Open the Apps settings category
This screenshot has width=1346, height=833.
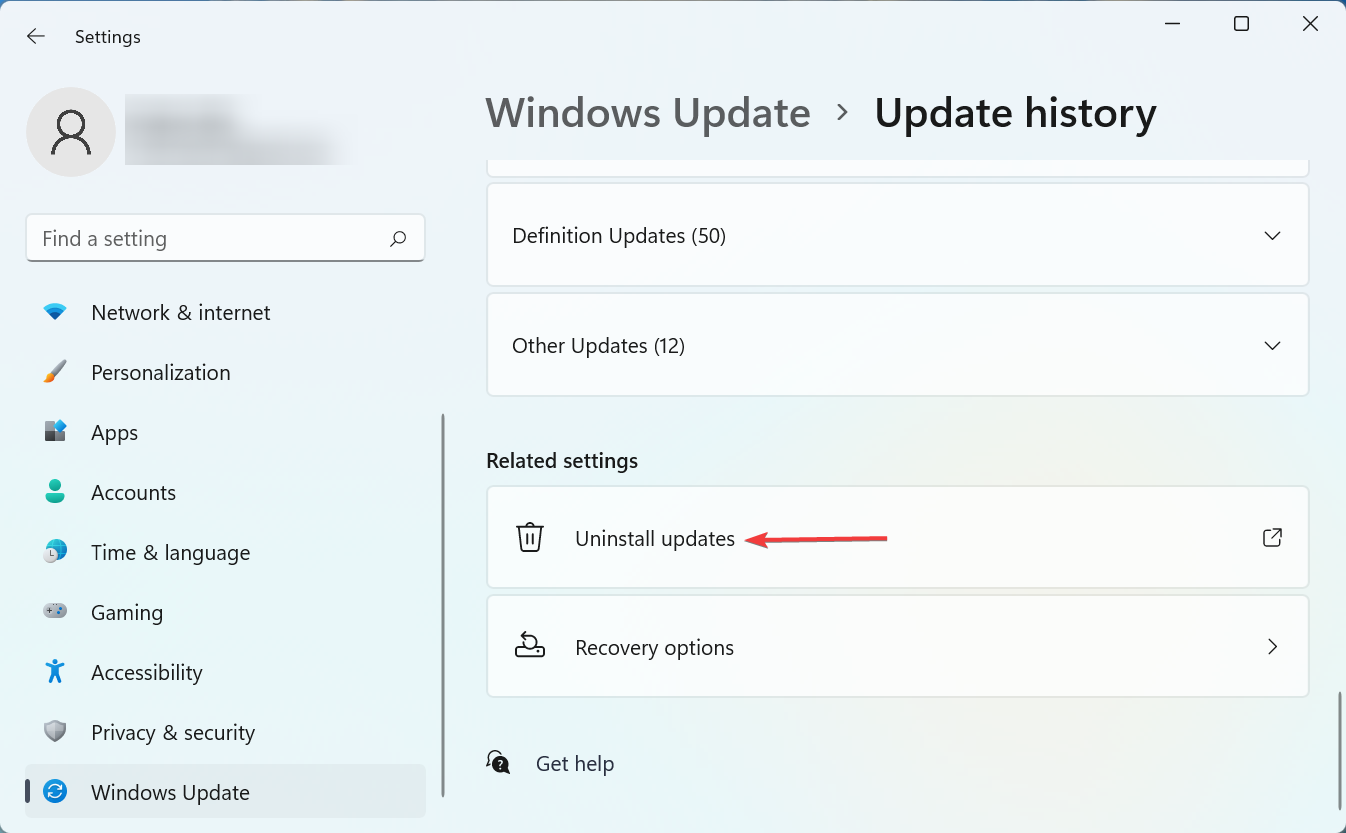[x=114, y=433]
